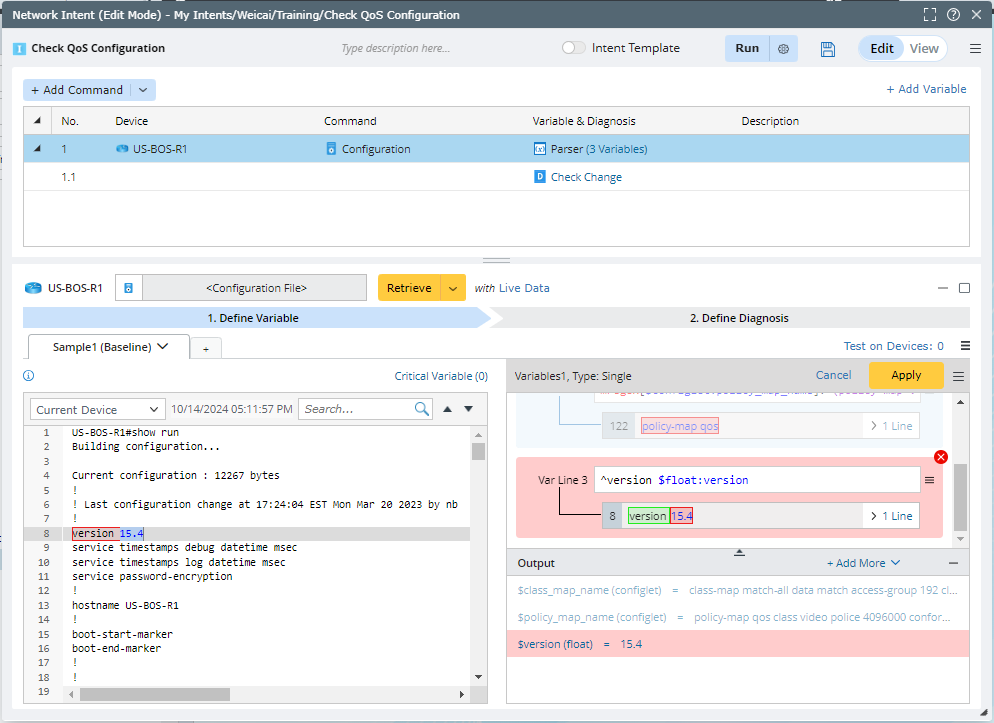
Task: Open the Current Device dropdown
Action: click(x=98, y=410)
